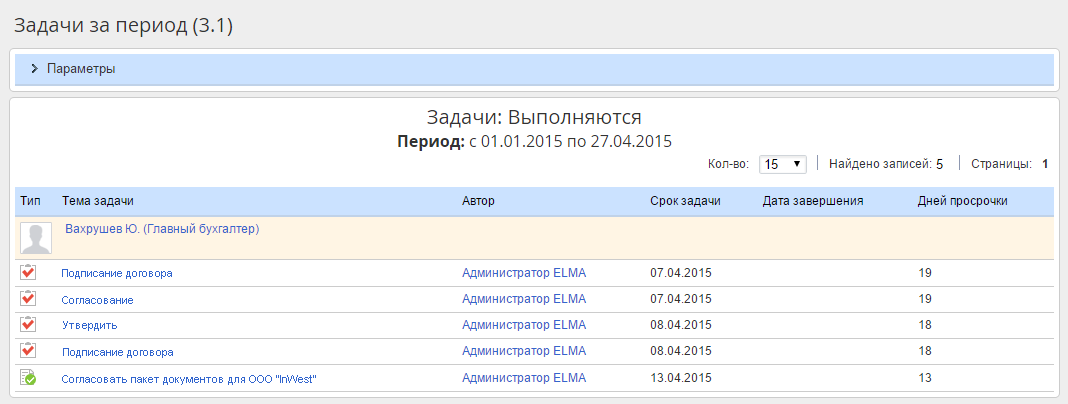Screen dimensions: 1068x404
Task: Sort by 'Тема задачи' column header
Action: point(98,201)
